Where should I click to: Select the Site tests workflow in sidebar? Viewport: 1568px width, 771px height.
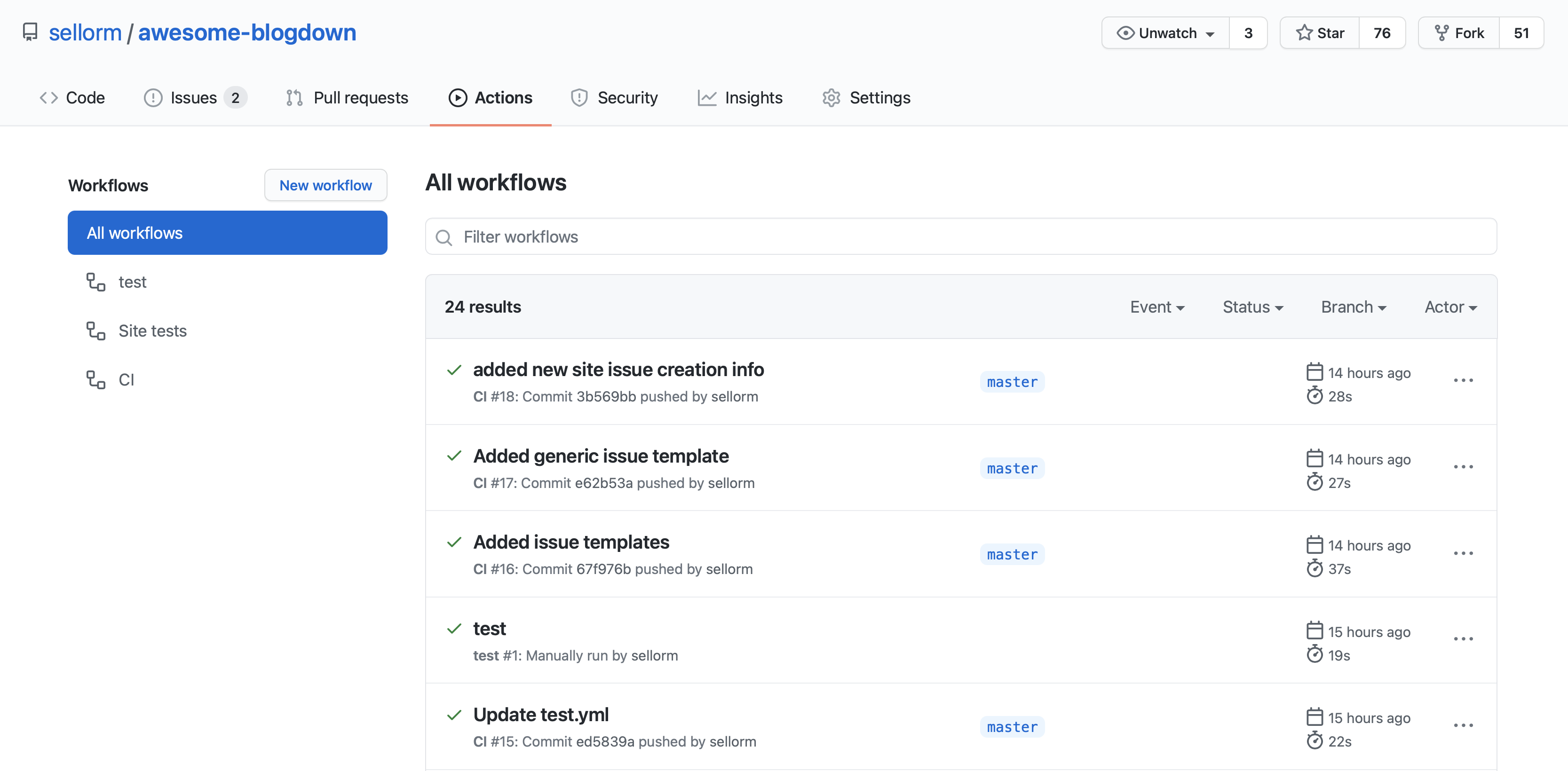(x=227, y=331)
